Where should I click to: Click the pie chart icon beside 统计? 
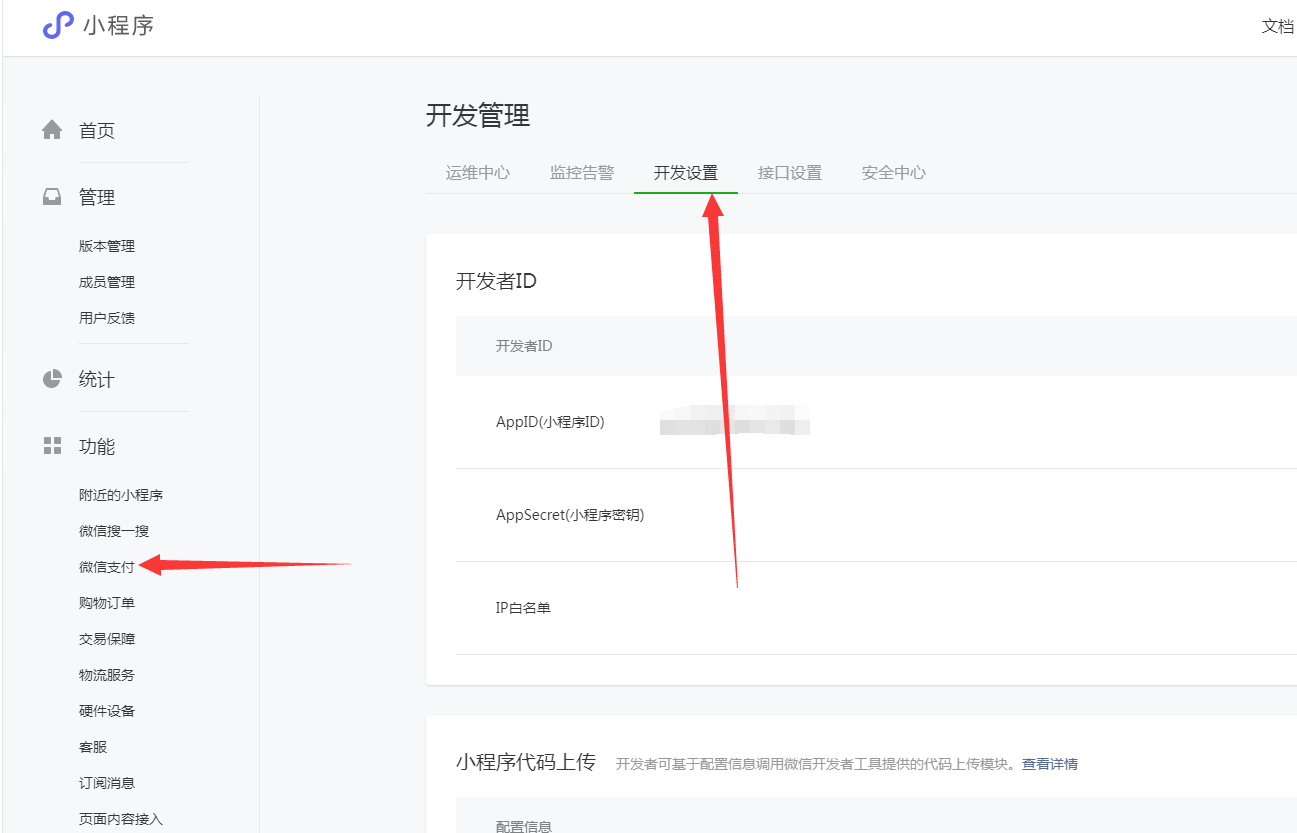(52, 379)
